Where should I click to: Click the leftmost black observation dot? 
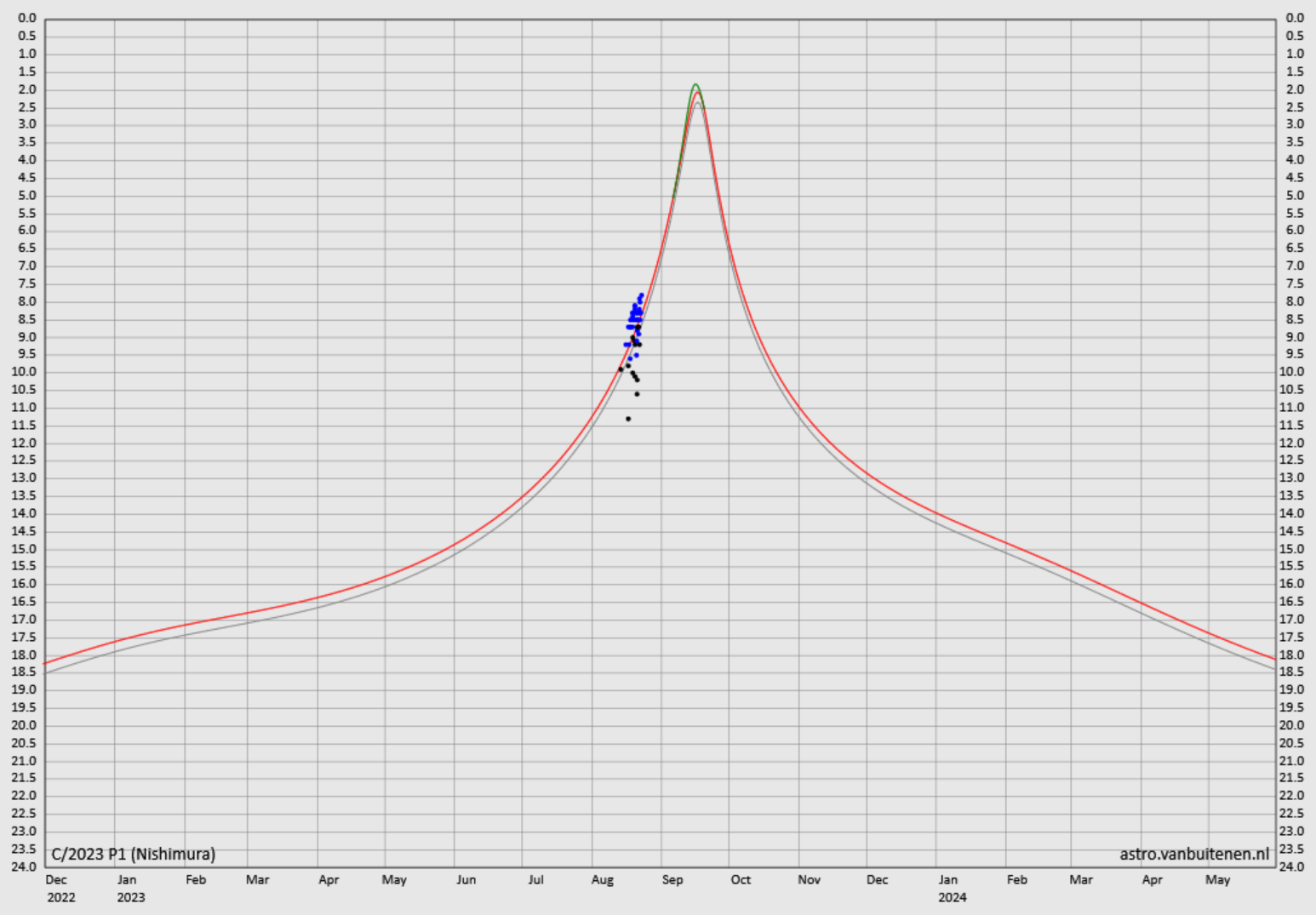[x=621, y=369]
